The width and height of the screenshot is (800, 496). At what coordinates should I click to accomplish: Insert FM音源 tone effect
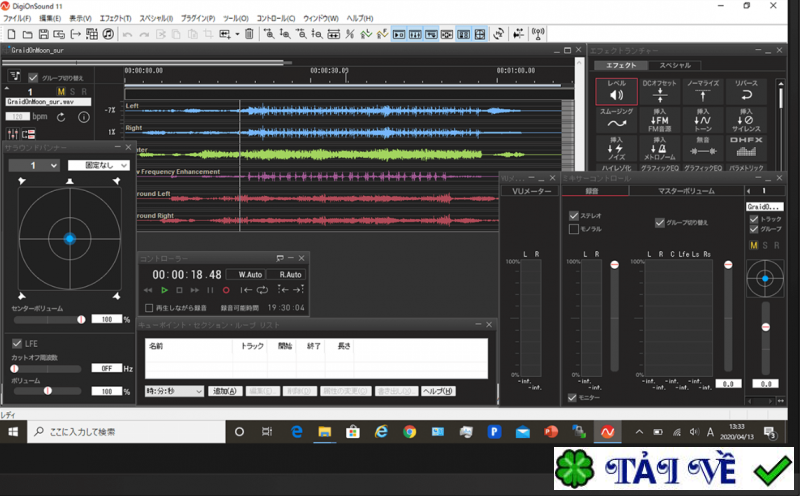tap(659, 120)
